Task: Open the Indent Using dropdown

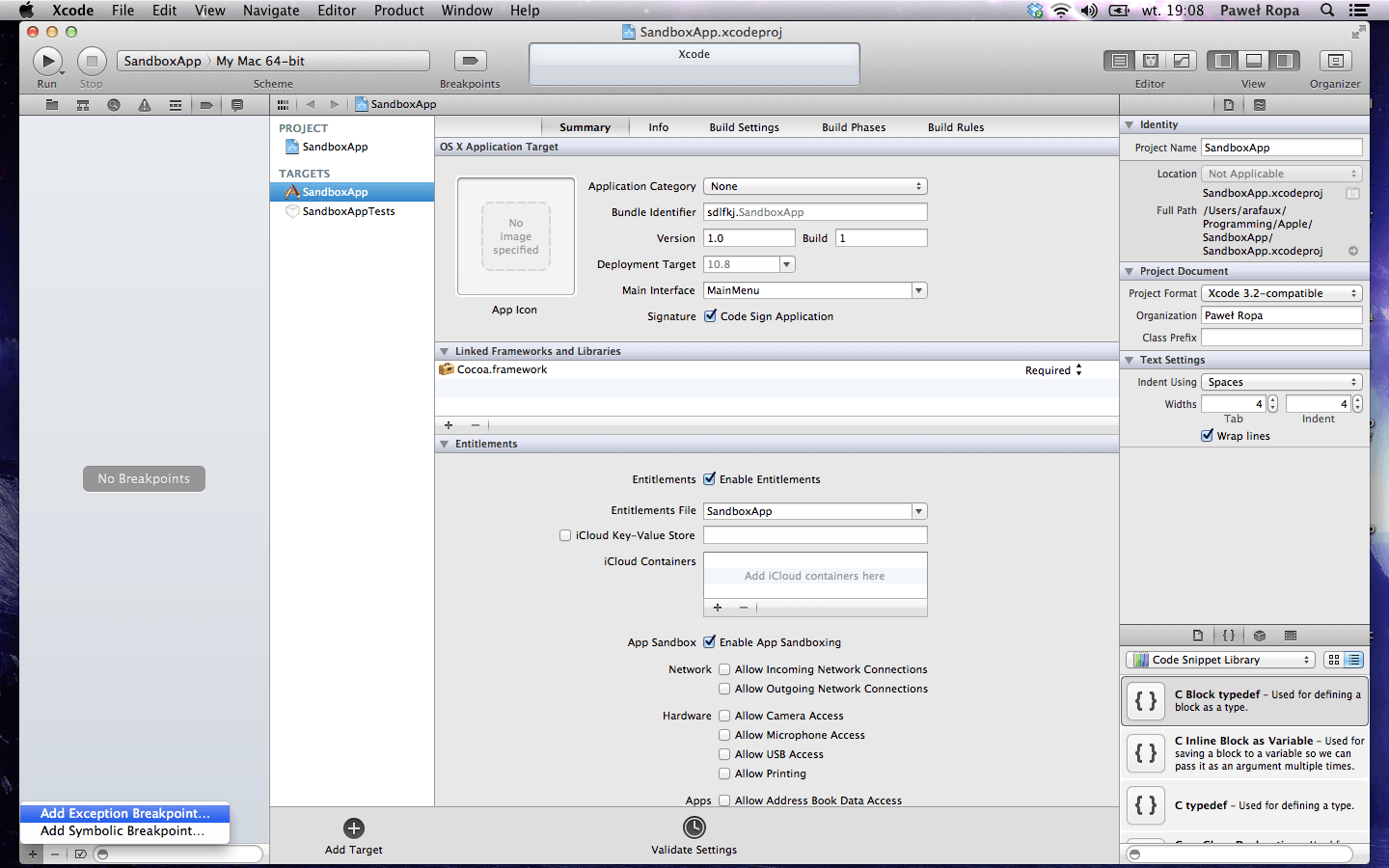Action: 1282,382
